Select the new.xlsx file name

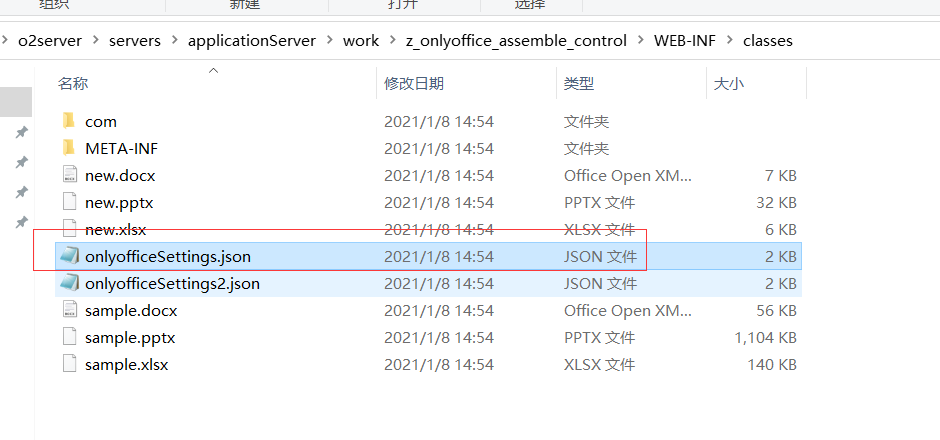117,229
